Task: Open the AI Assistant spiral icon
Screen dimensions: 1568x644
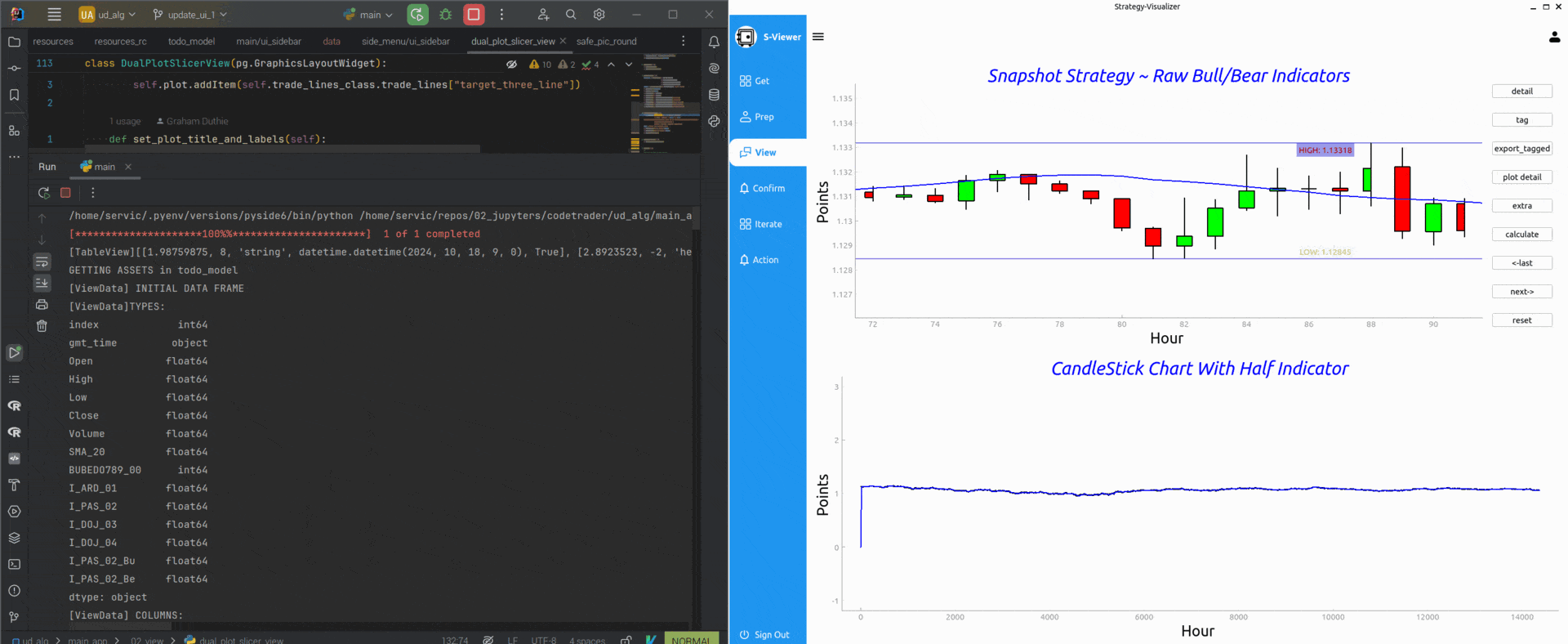Action: [714, 69]
